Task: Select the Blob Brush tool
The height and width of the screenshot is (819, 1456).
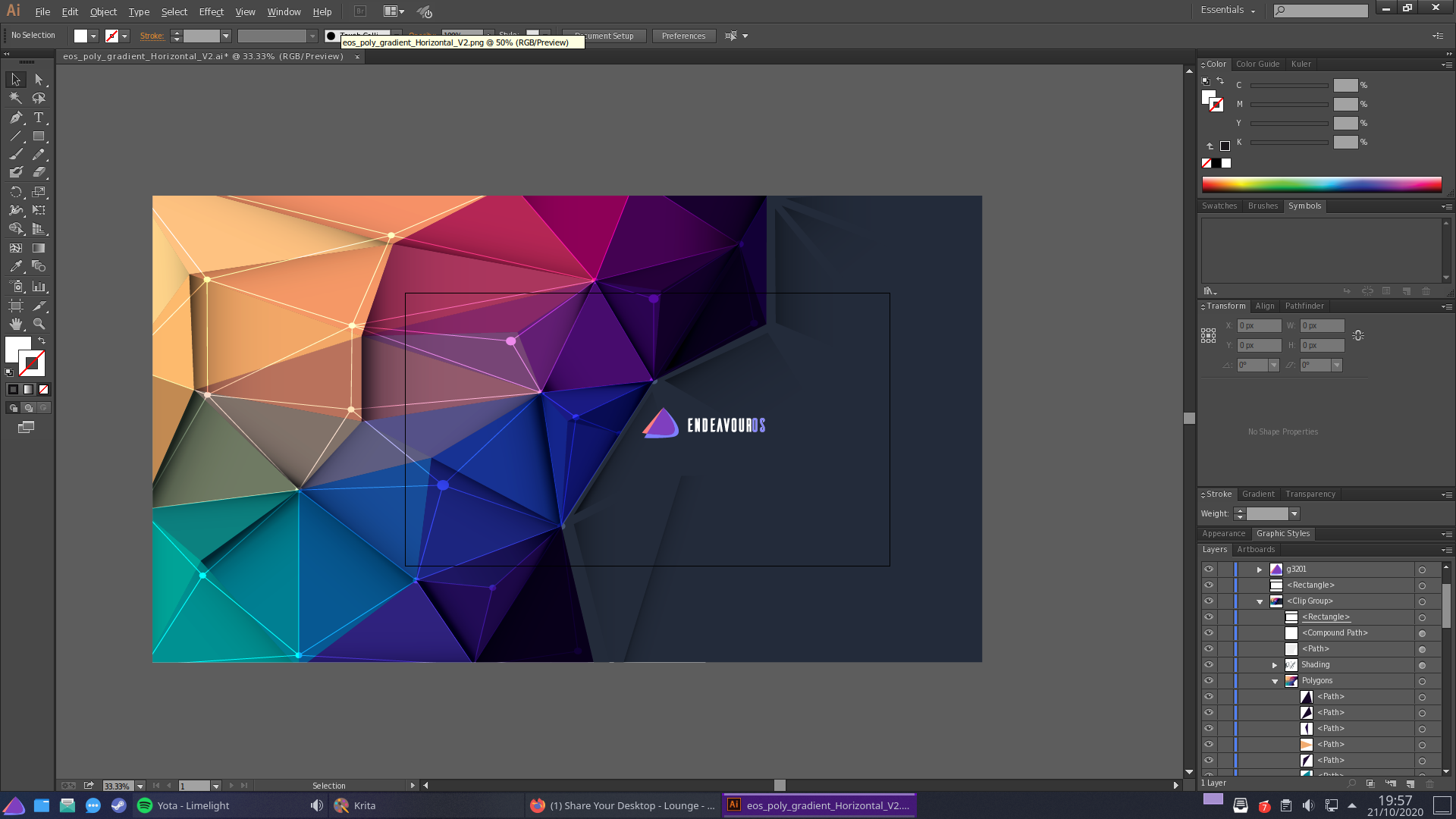Action: tap(16, 172)
